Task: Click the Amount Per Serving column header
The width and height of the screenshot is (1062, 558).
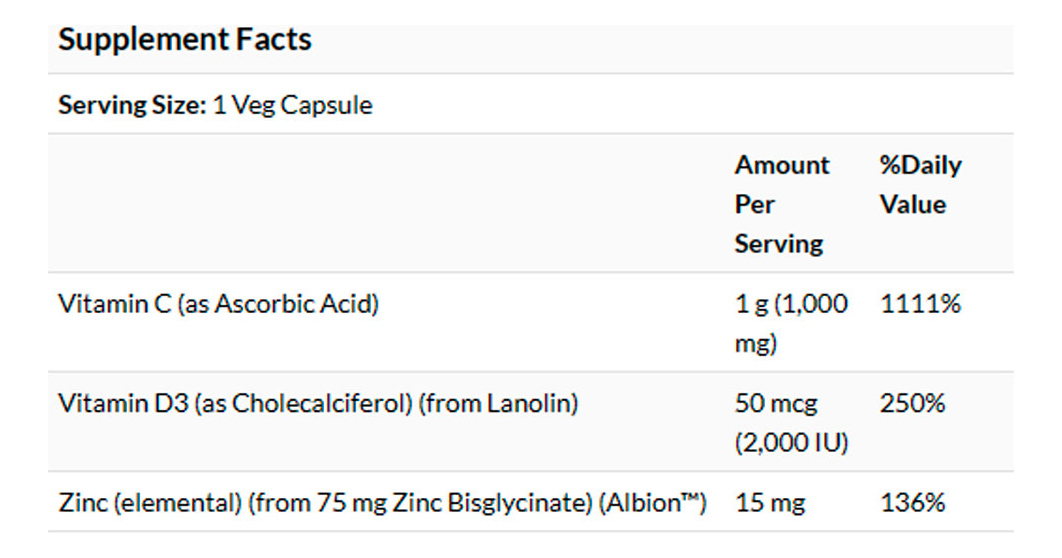Action: pyautogui.click(x=782, y=204)
